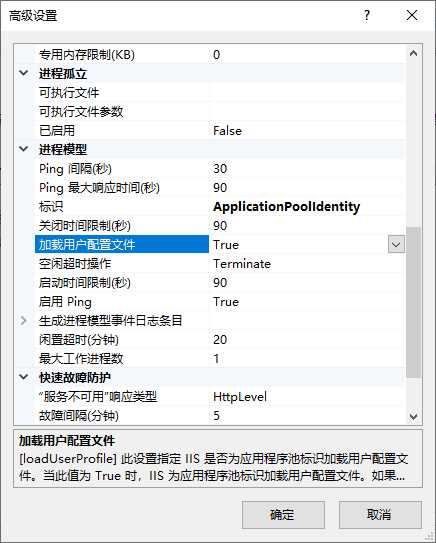This screenshot has width=436, height=543.
Task: Close the 高级设置 dialog window
Action: [x=412, y=15]
